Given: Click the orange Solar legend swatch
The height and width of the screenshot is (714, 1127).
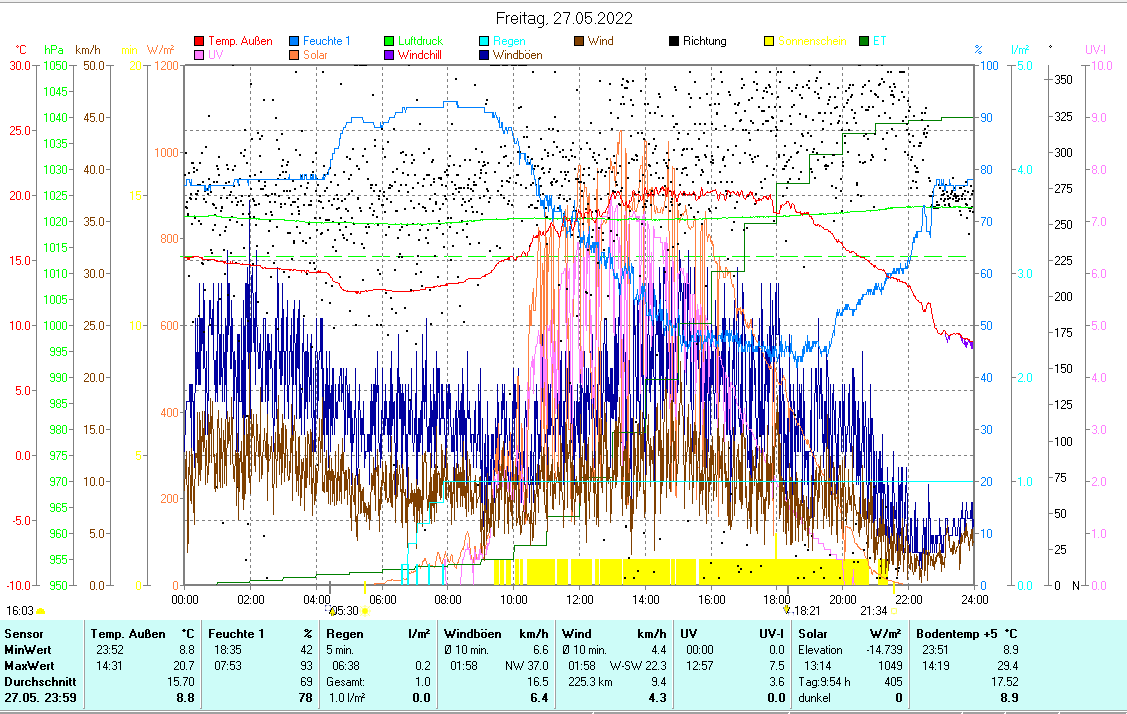Looking at the screenshot, I should click(x=294, y=55).
